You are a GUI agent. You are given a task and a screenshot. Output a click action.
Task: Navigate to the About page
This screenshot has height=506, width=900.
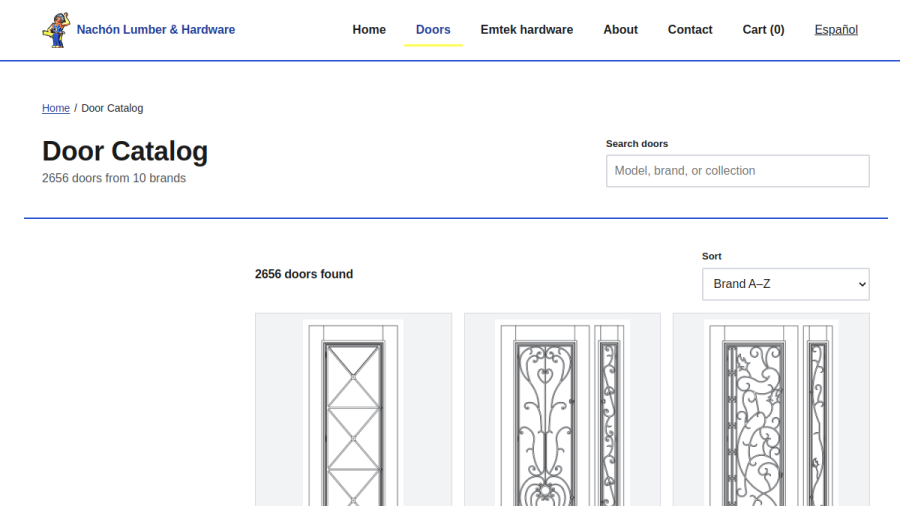pyautogui.click(x=620, y=30)
